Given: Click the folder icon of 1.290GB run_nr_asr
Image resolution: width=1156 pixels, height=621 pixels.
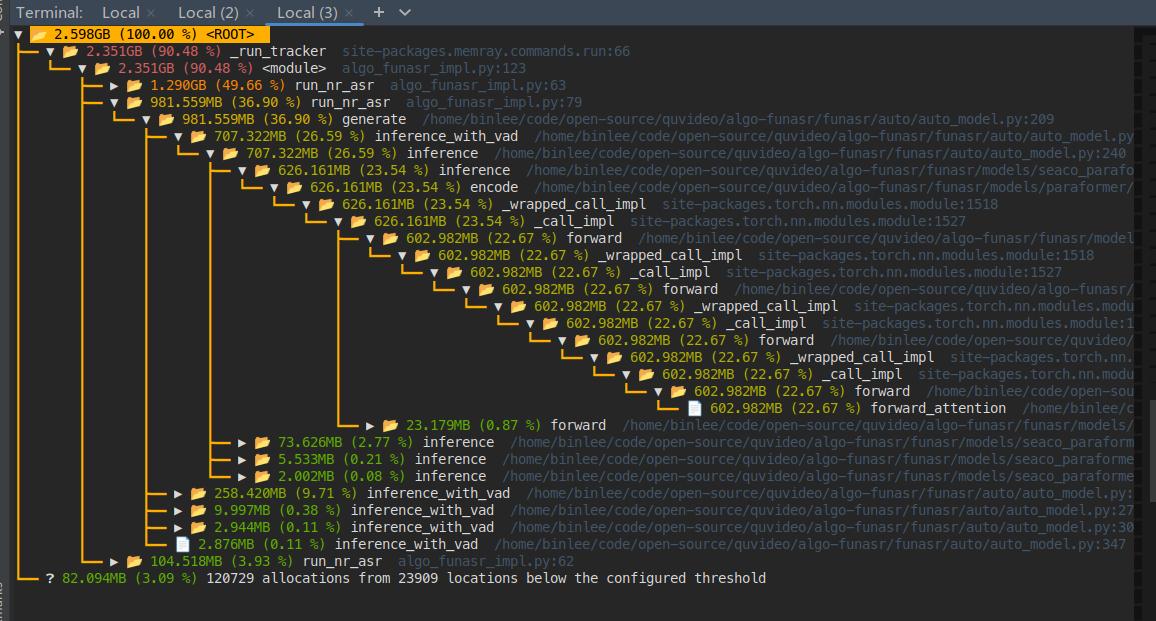Looking at the screenshot, I should coord(135,86).
